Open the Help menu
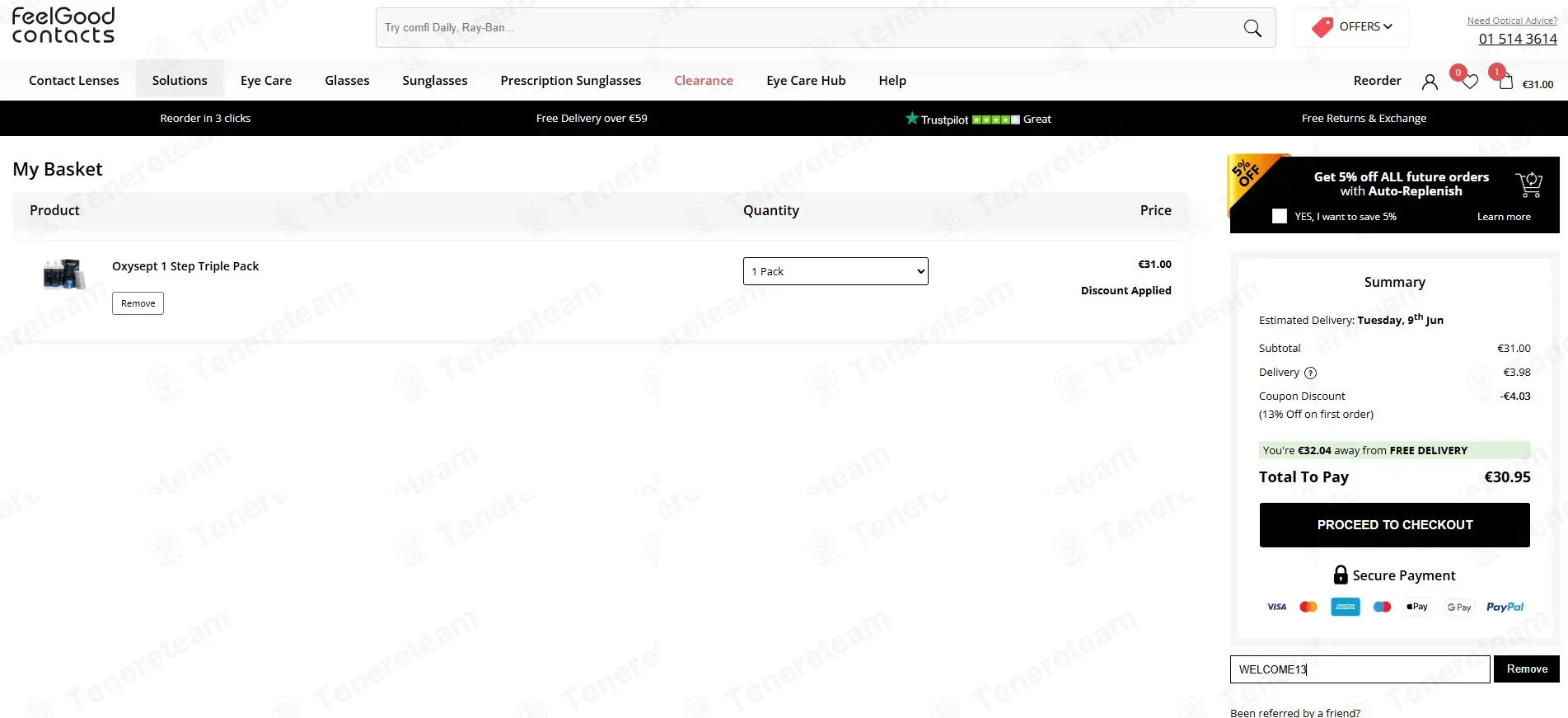Image resolution: width=1568 pixels, height=718 pixels. click(892, 80)
